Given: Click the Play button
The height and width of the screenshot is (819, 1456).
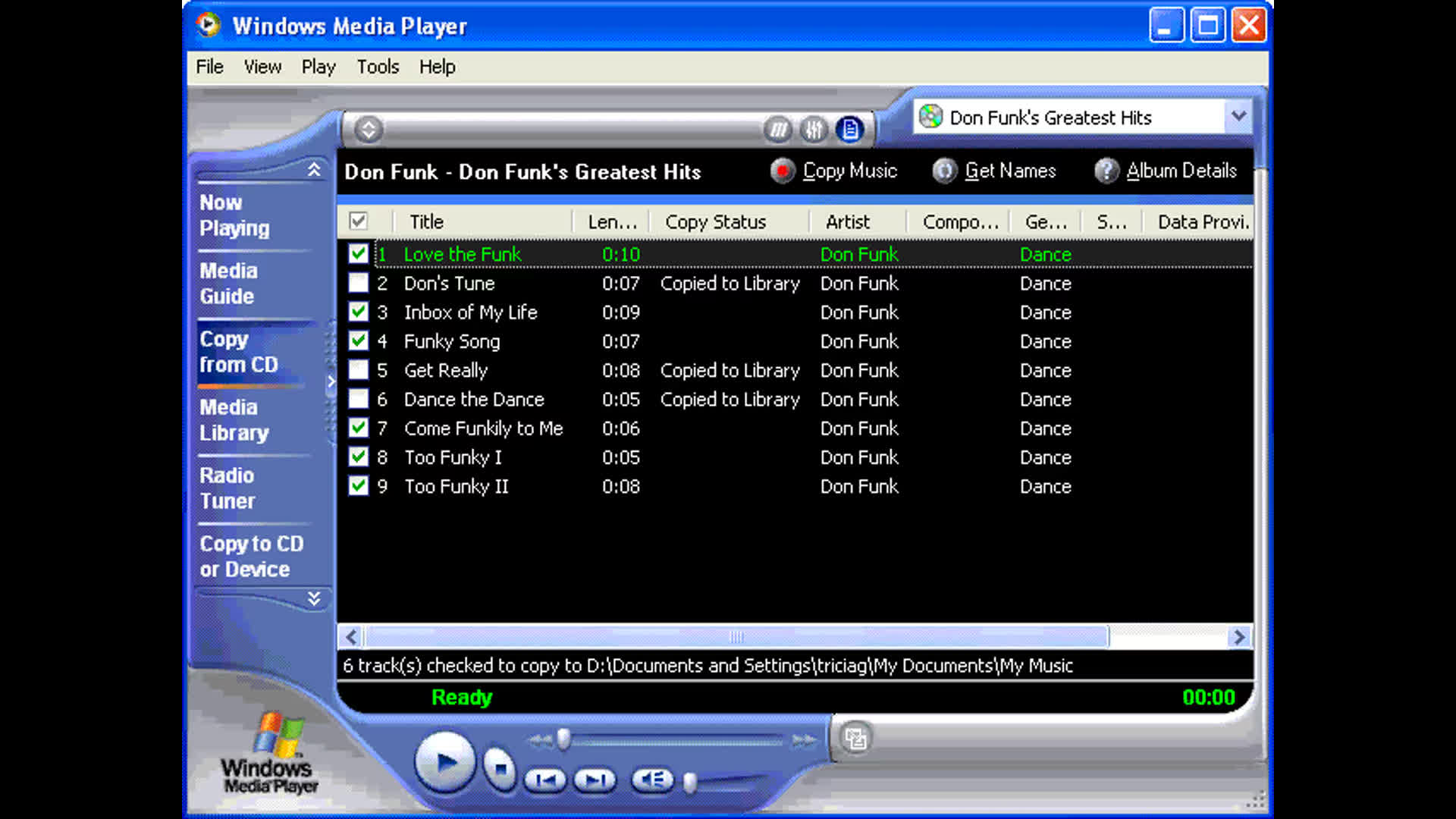Looking at the screenshot, I should 445,763.
